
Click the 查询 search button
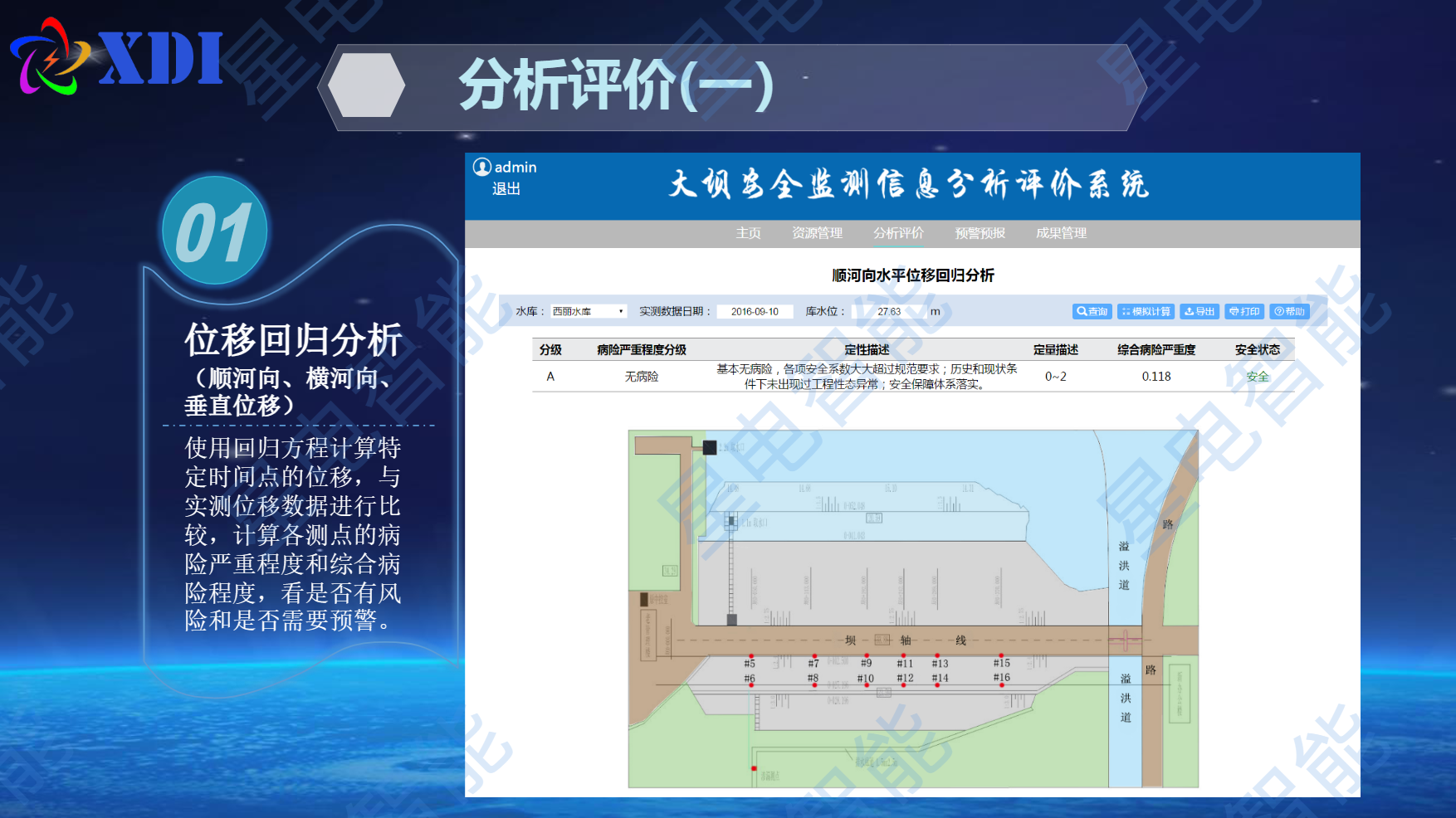[x=1092, y=312]
